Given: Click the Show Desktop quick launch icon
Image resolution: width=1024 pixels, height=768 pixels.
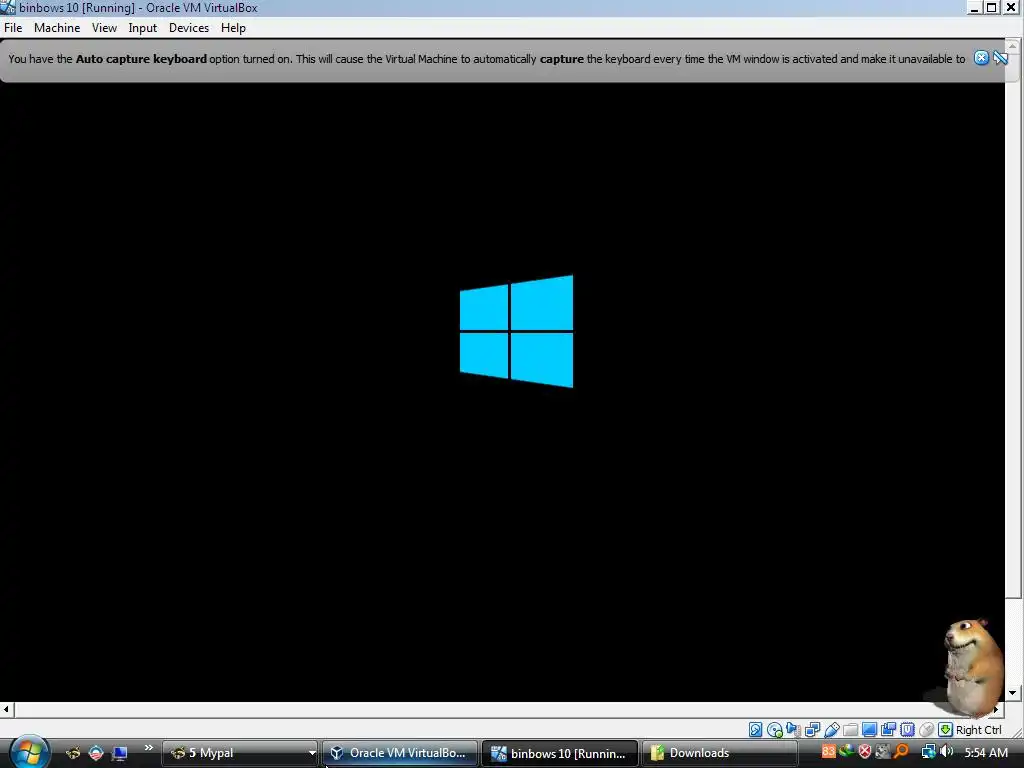Looking at the screenshot, I should click(x=119, y=753).
